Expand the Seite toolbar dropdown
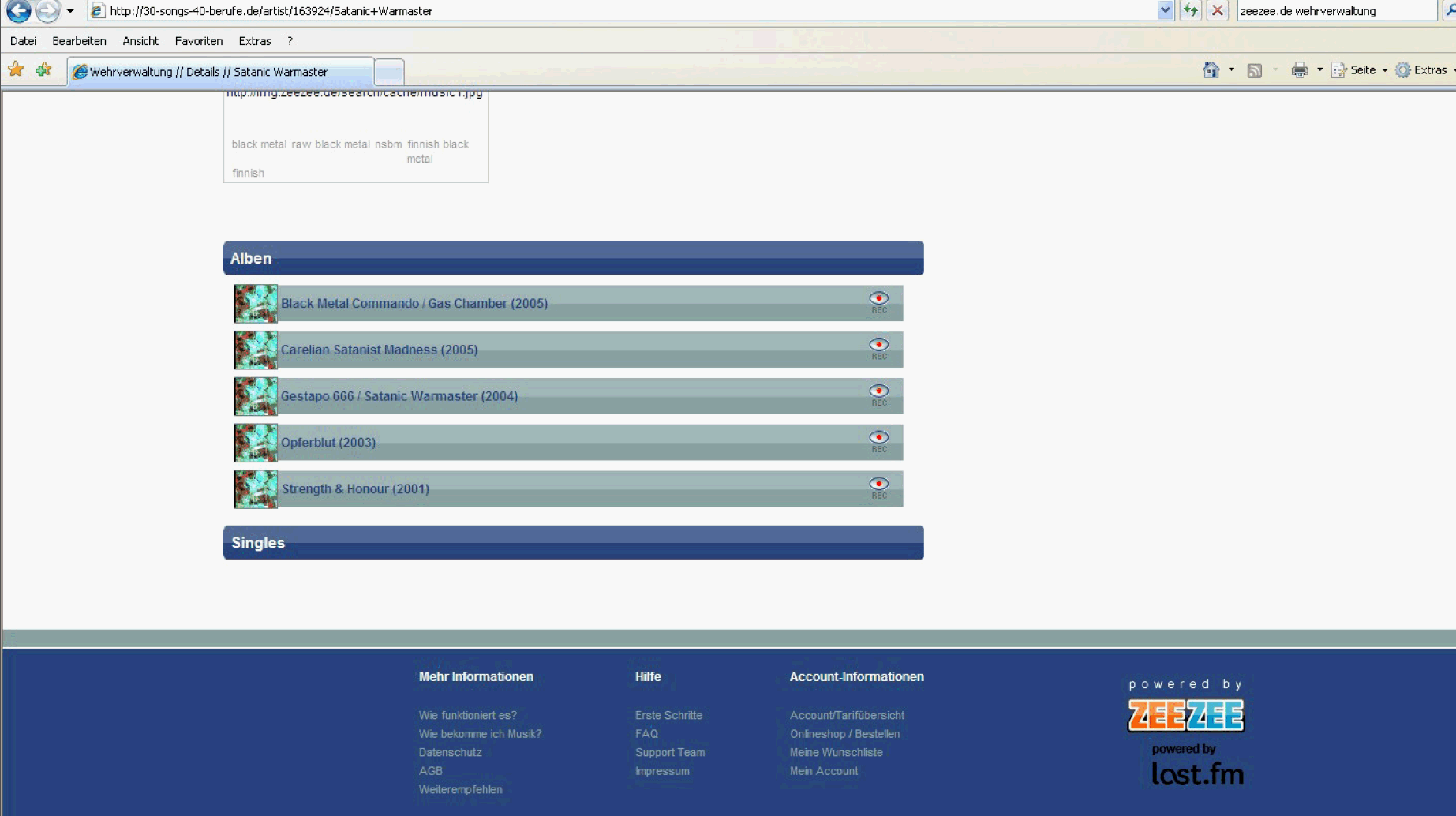 [x=1384, y=70]
